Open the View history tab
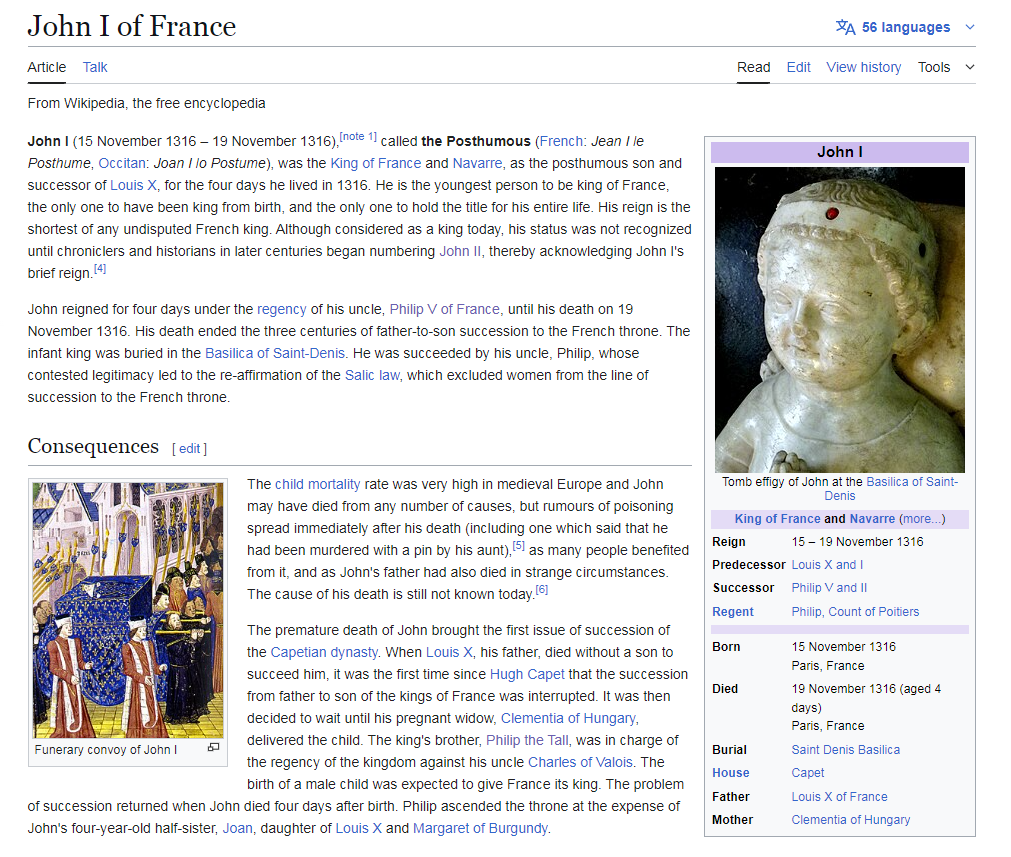Screen dimensions: 1011x857 864,67
